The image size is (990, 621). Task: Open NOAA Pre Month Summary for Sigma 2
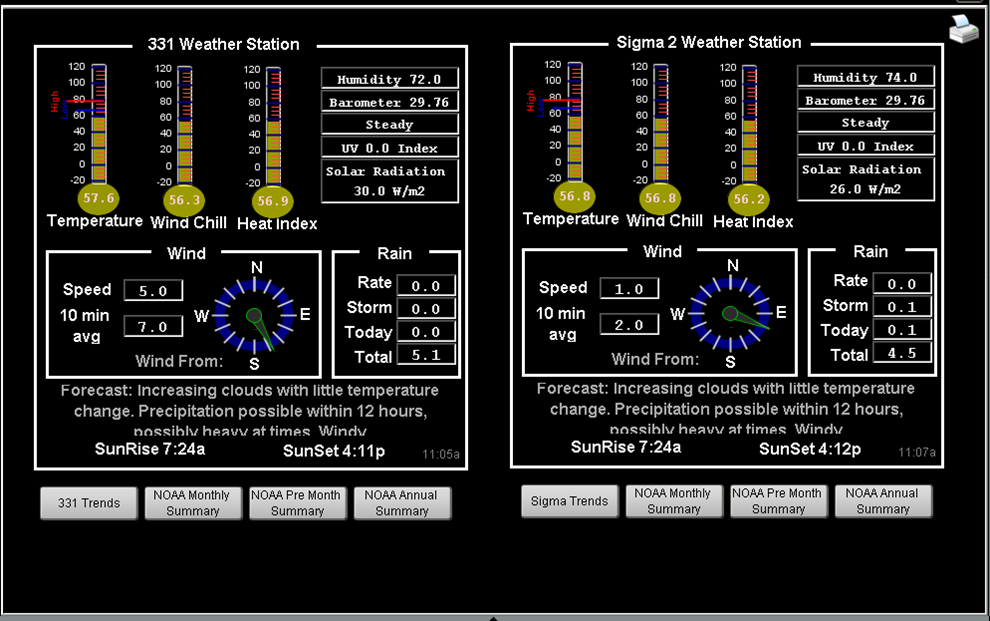778,501
